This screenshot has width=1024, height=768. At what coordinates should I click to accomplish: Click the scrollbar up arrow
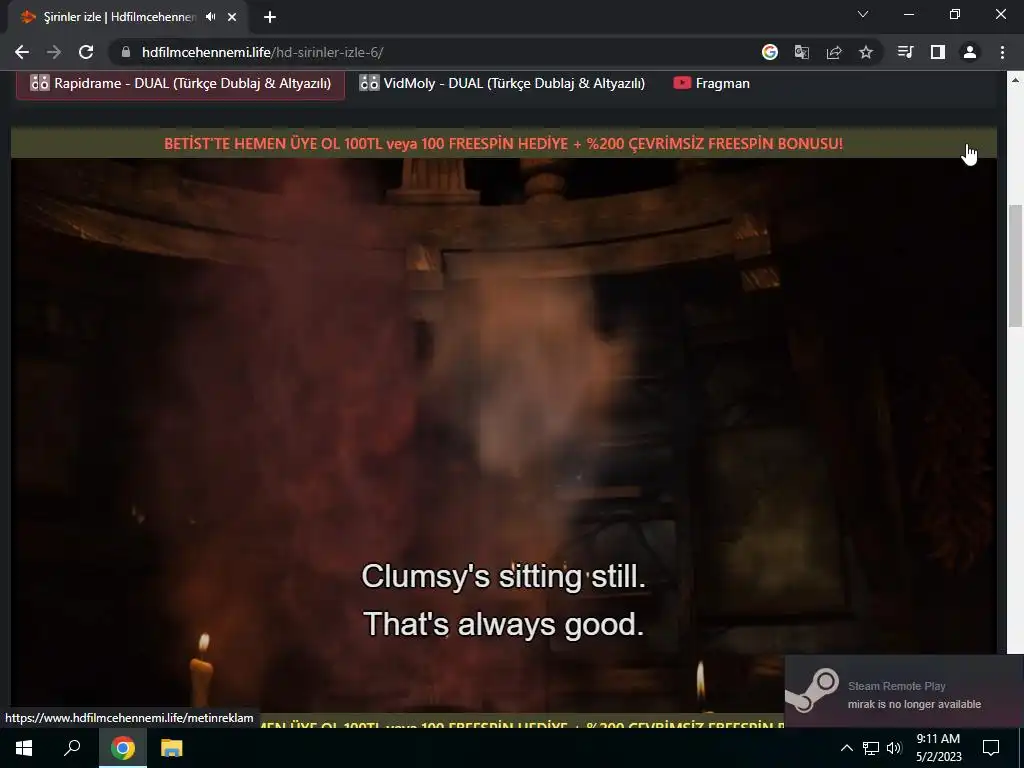1015,80
